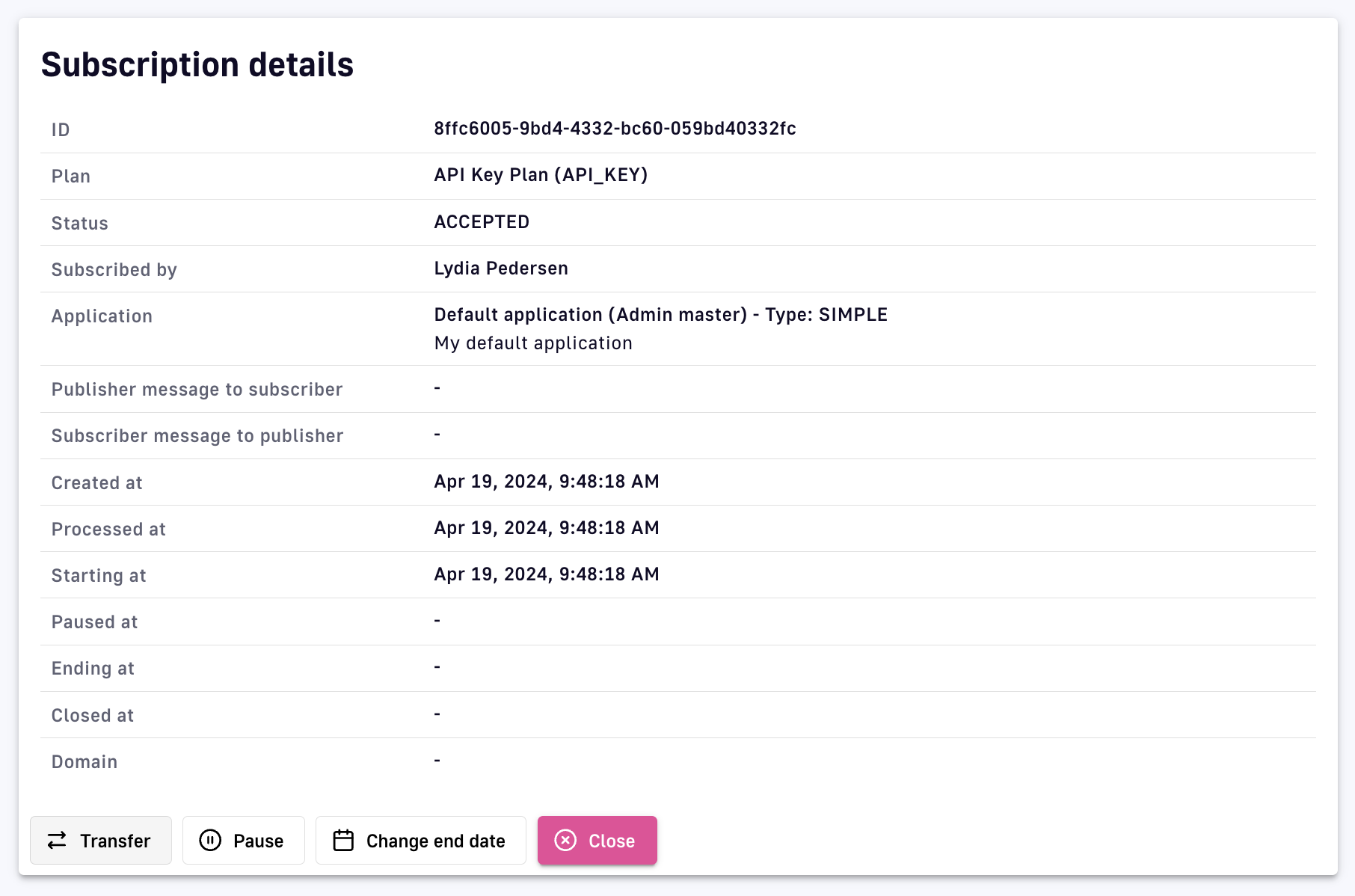
Task: Click the 'My default application' description
Action: click(533, 343)
